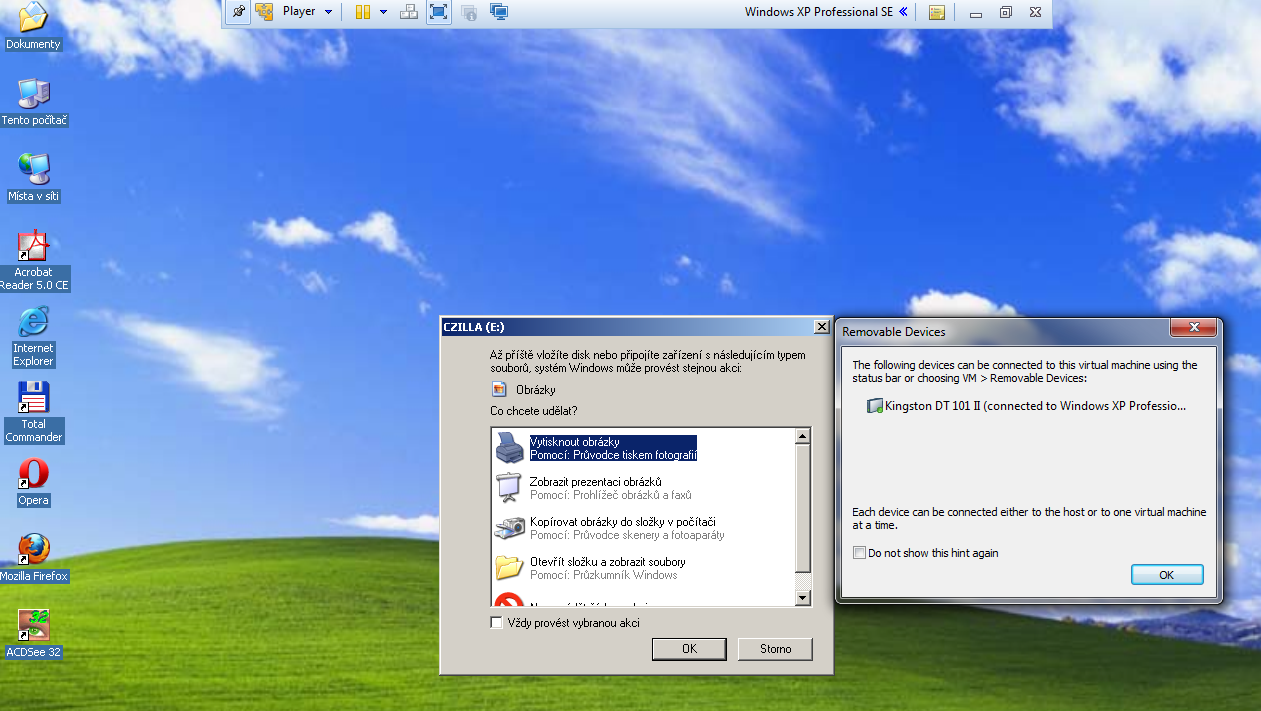Launch Opera from the desktop
Screen dimensions: 1261x711
(34, 479)
